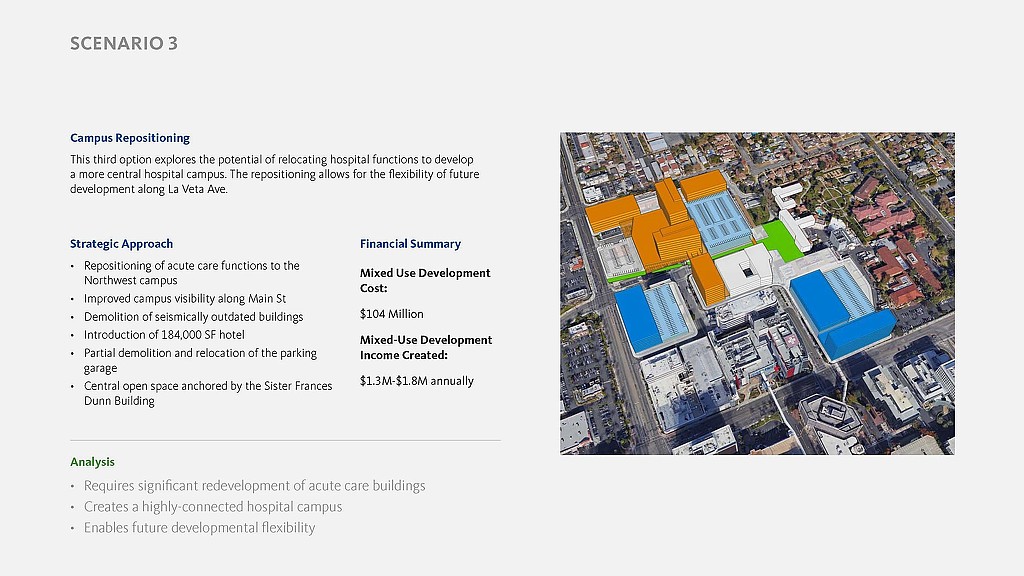Select the Introduction of 184,000 SF hotel bullet
Image resolution: width=1024 pixels, height=576 pixels.
164,335
